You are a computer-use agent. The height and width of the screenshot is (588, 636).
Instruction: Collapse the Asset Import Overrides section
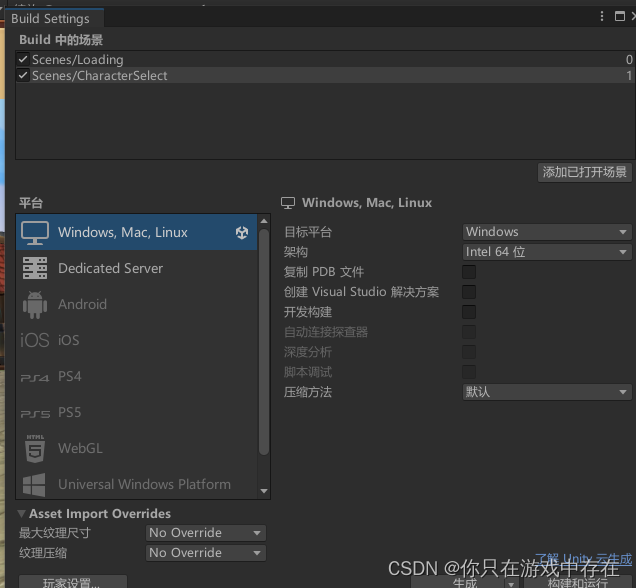coord(22,514)
